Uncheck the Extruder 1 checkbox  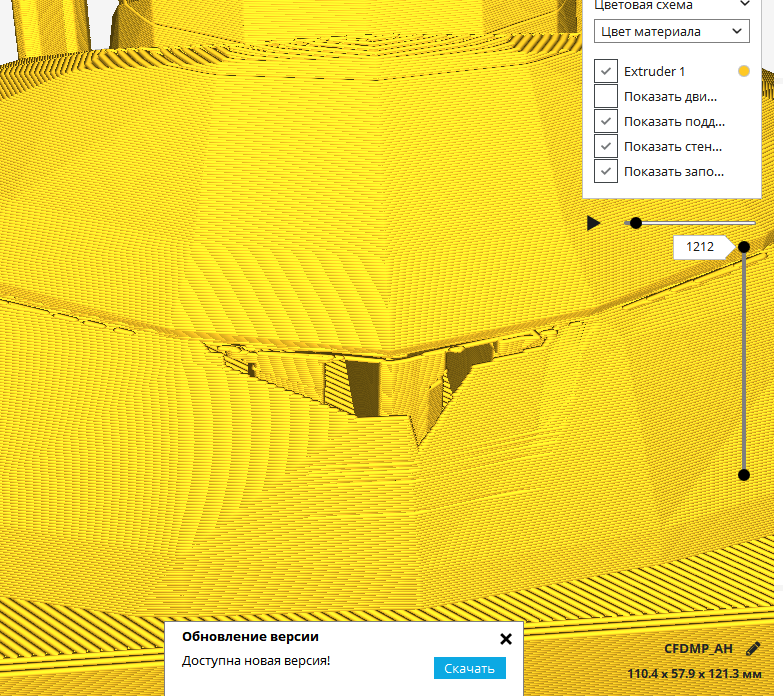coord(605,72)
